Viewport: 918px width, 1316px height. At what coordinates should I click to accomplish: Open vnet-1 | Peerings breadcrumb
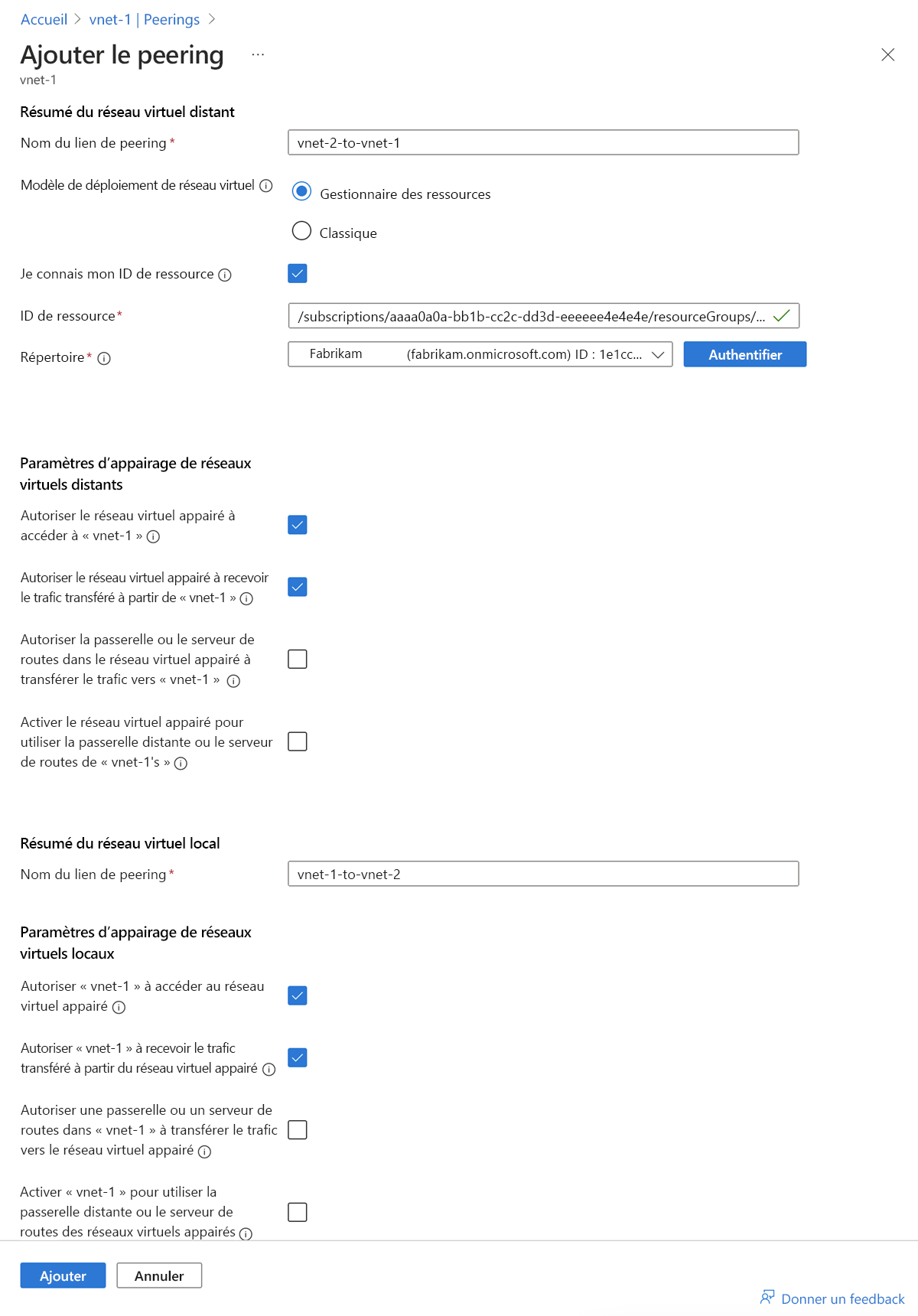pos(144,19)
